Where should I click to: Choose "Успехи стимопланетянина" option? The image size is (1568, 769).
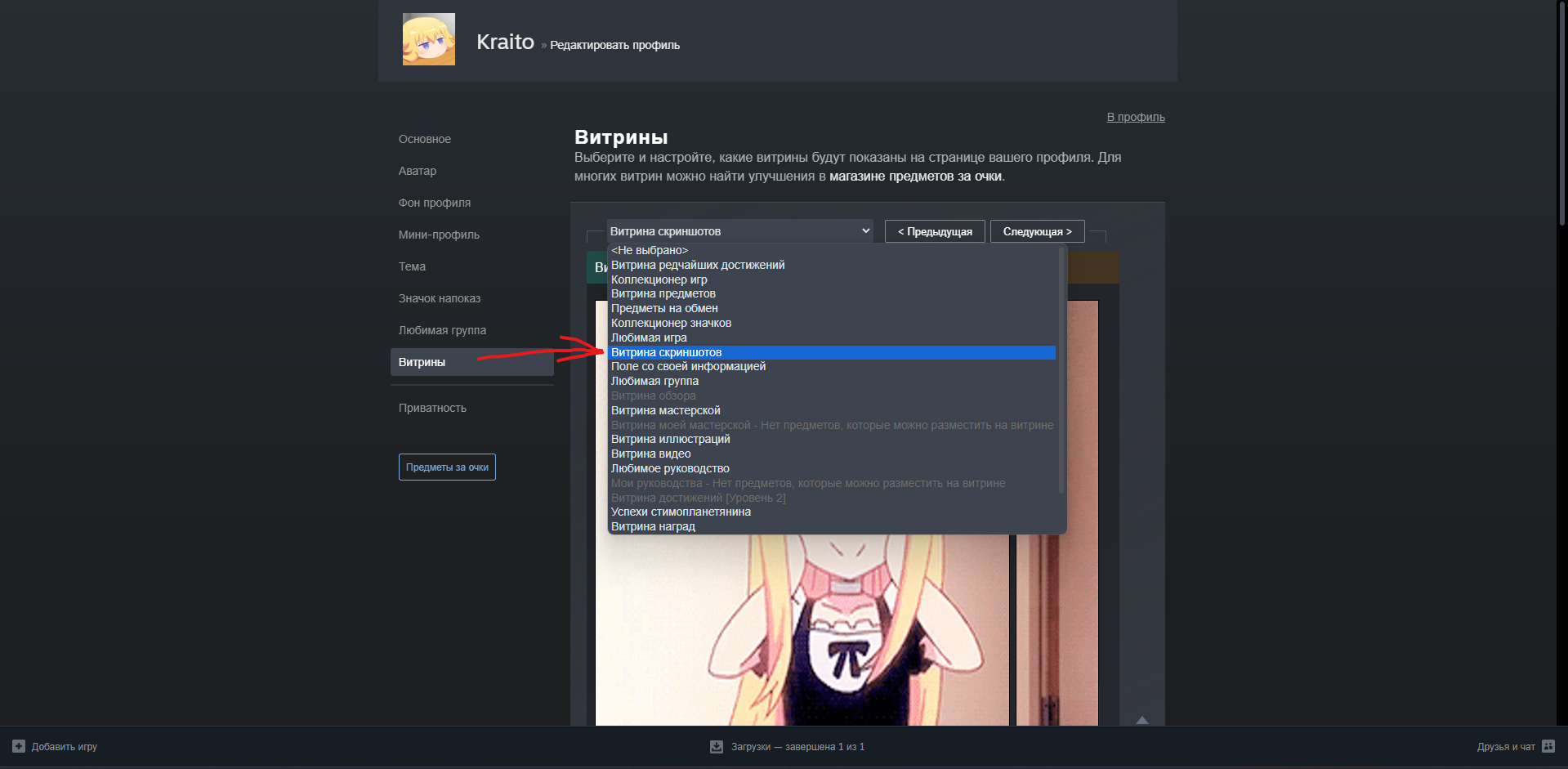[x=833, y=512]
